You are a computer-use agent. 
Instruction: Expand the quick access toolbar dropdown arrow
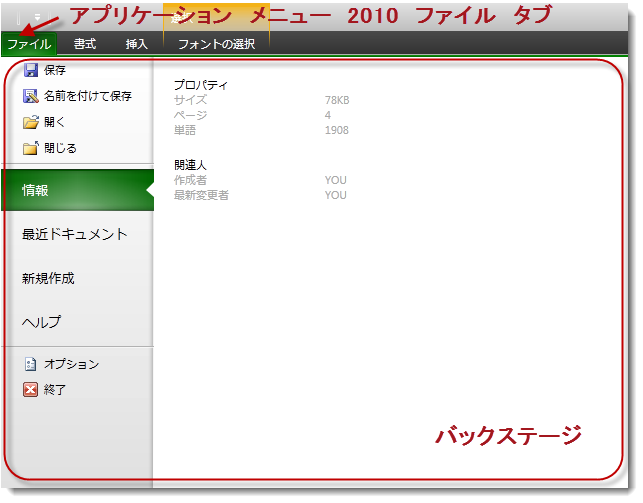pyautogui.click(x=37, y=17)
